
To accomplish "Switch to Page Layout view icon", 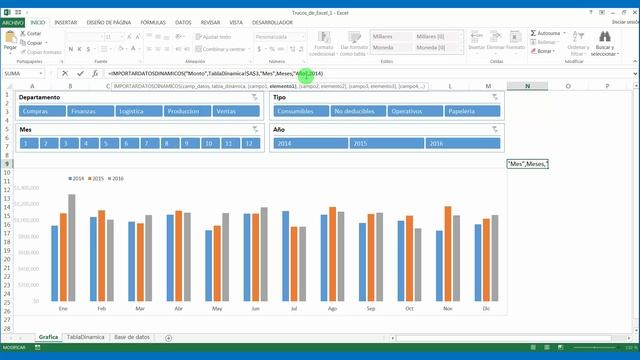I will pyautogui.click(x=547, y=347).
